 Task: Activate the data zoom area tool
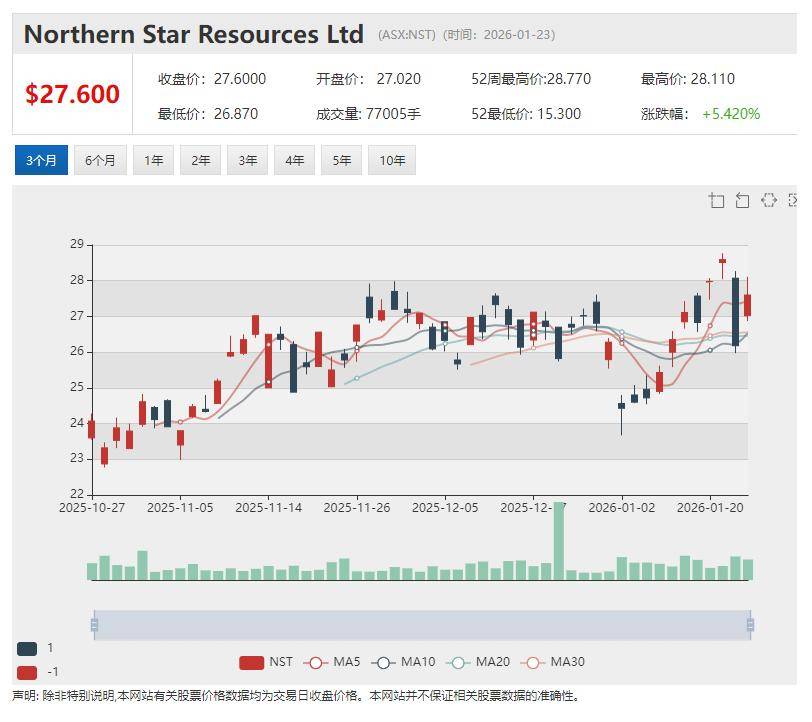coord(716,201)
